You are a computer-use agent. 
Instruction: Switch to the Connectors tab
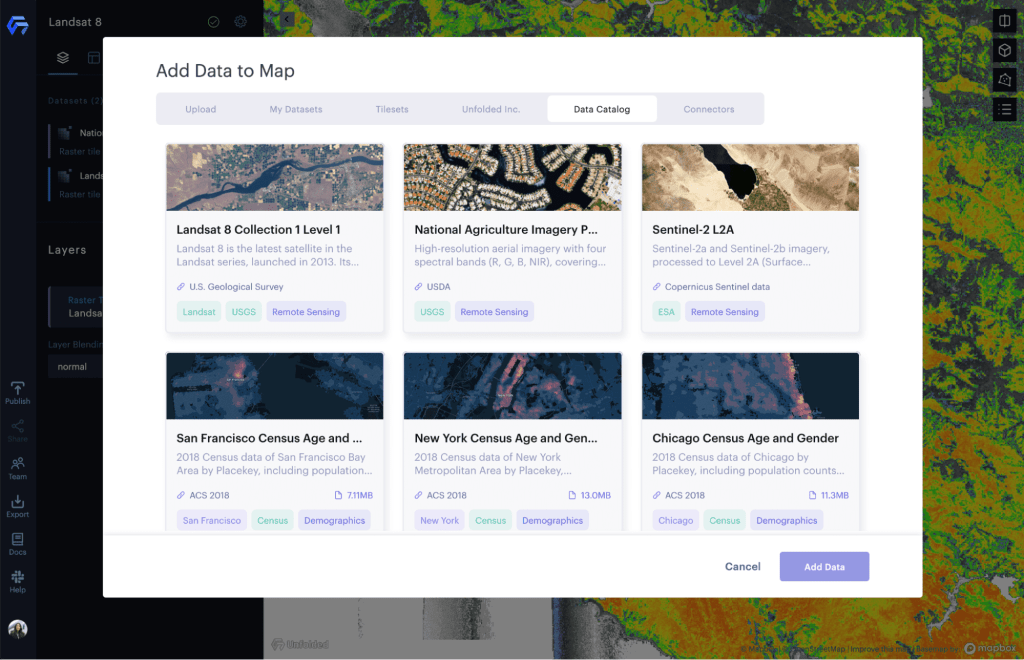tap(709, 109)
